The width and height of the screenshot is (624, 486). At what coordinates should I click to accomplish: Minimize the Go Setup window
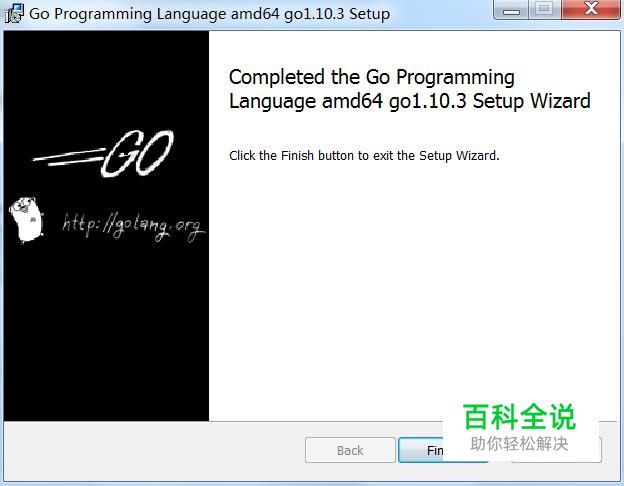[511, 10]
